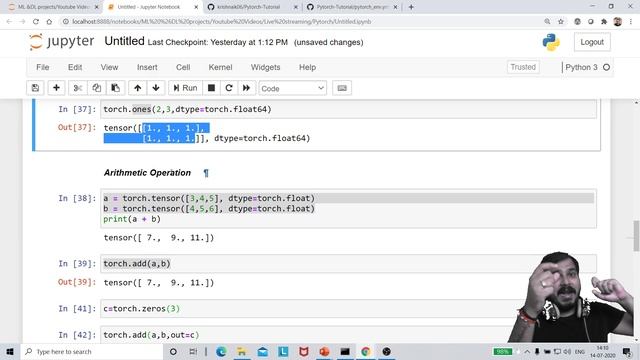Open the browser three-dot menu
The height and width of the screenshot is (360, 640).
pyautogui.click(x=631, y=22)
